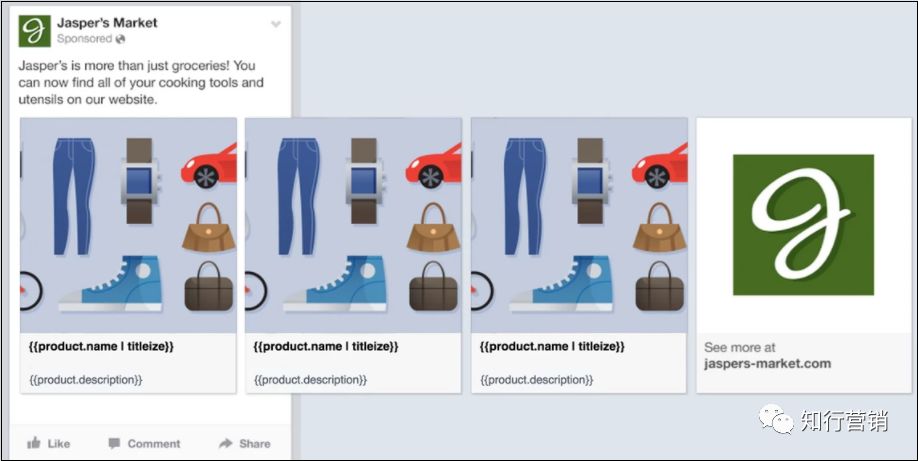
Task: Select the first carousel product image
Action: [x=128, y=226]
